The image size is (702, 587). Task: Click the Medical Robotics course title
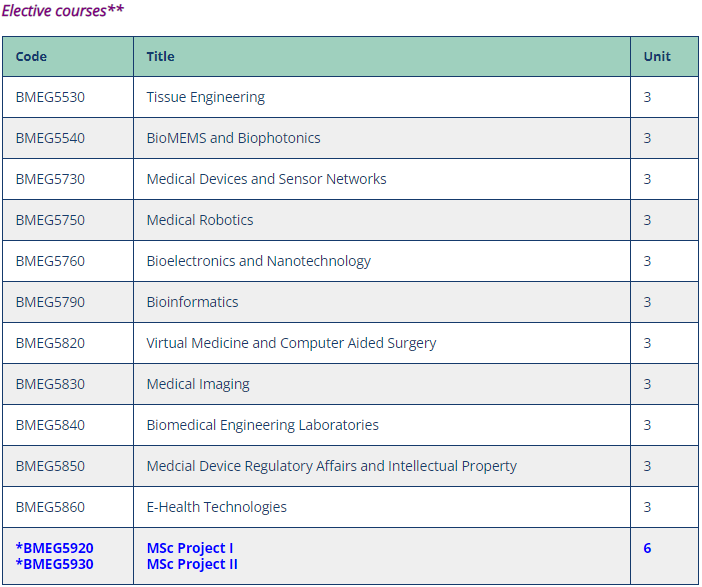coord(200,220)
